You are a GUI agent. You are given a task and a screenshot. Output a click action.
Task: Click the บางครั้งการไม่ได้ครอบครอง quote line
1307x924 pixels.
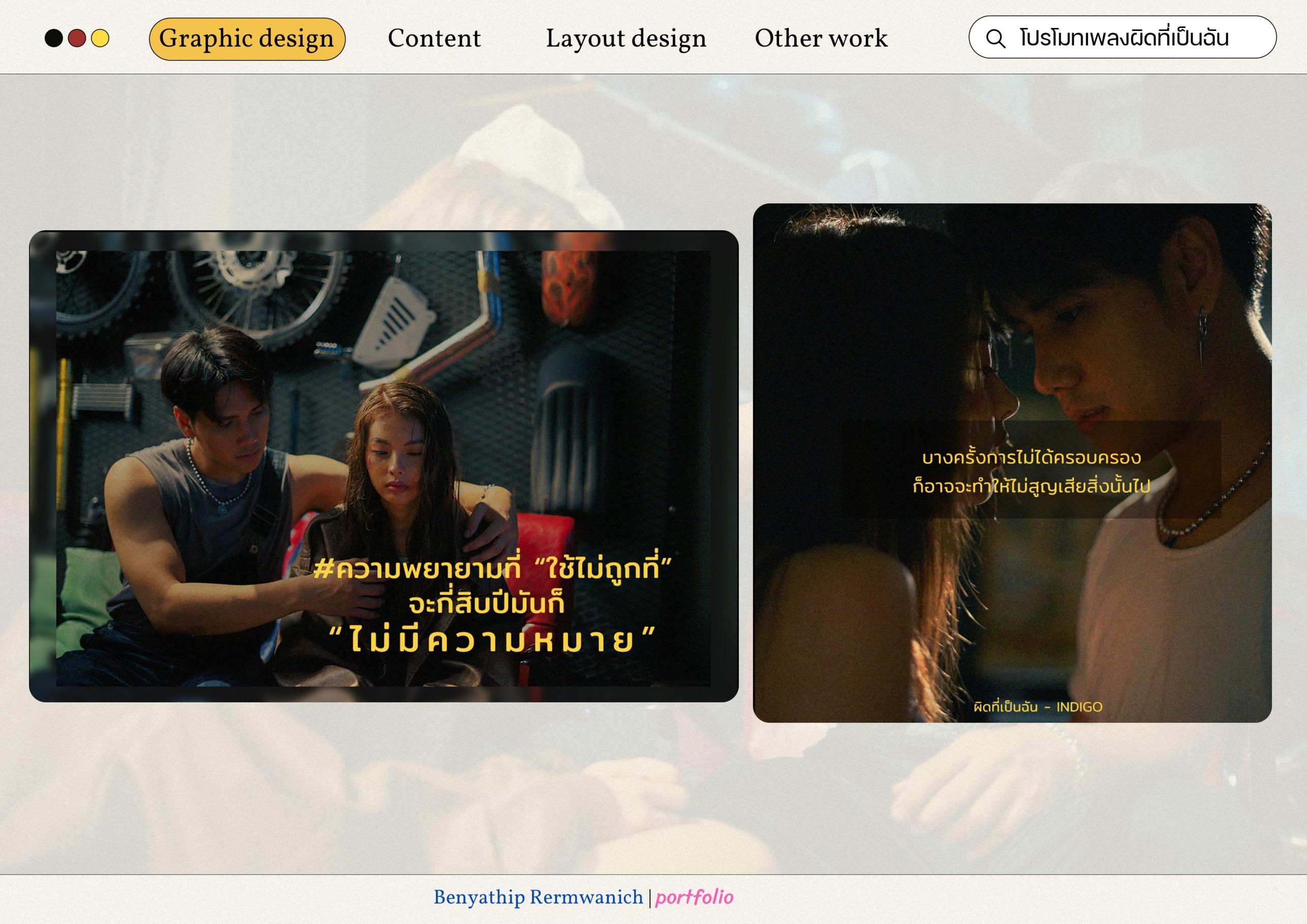tap(1031, 458)
